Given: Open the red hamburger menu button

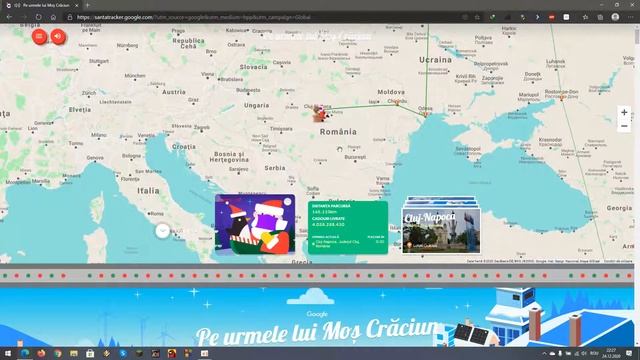Looking at the screenshot, I should (x=40, y=37).
